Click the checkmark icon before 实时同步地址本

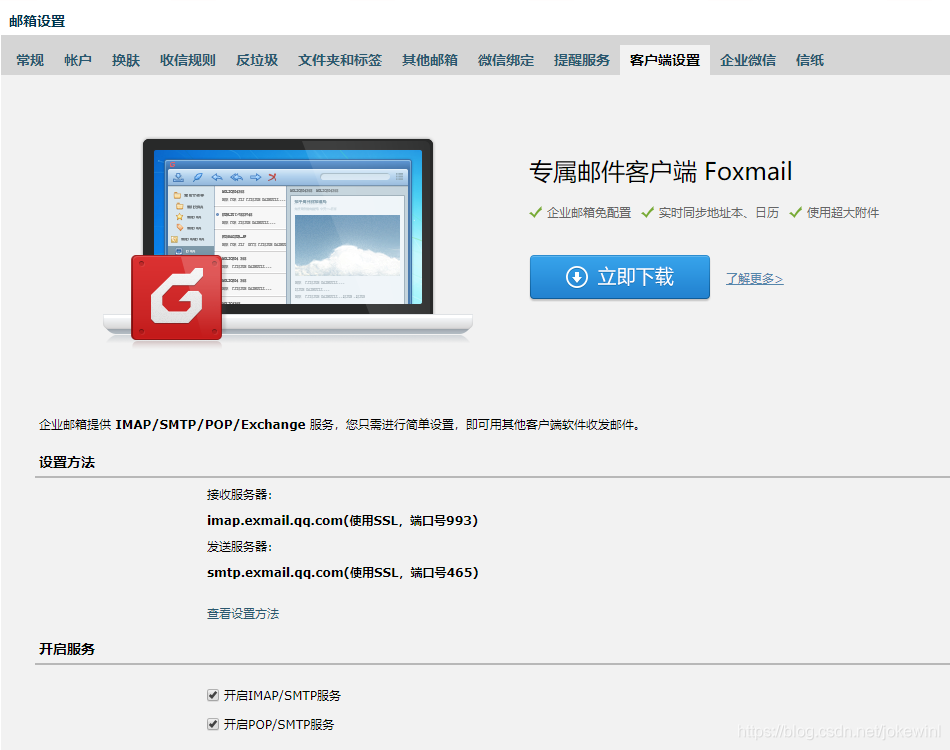pyautogui.click(x=648, y=212)
